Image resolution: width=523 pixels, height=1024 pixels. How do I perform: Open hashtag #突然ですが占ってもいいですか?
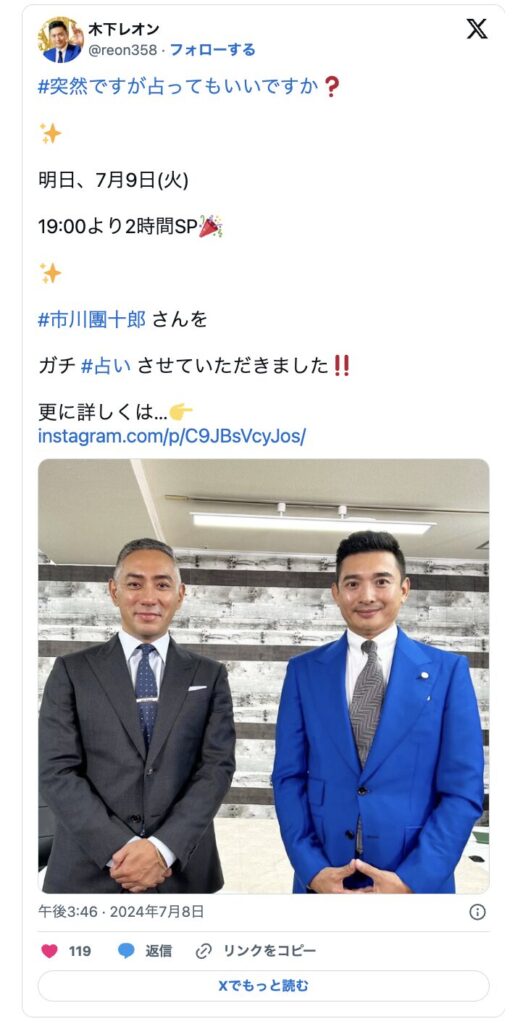coord(178,87)
